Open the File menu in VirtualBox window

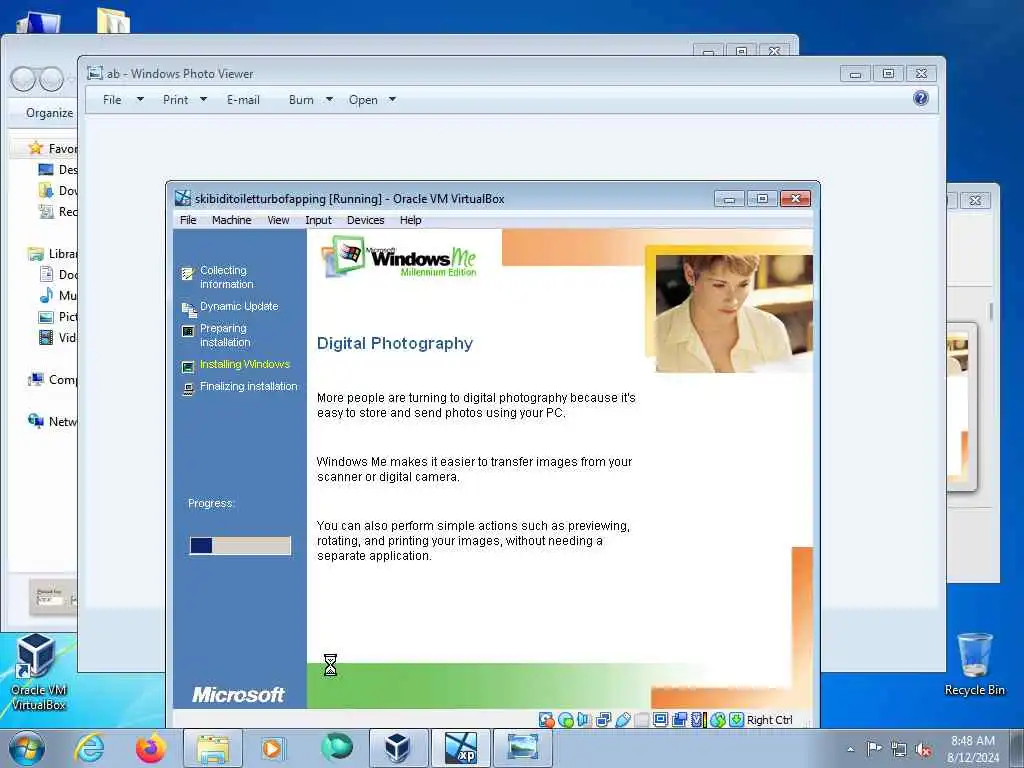pos(188,220)
